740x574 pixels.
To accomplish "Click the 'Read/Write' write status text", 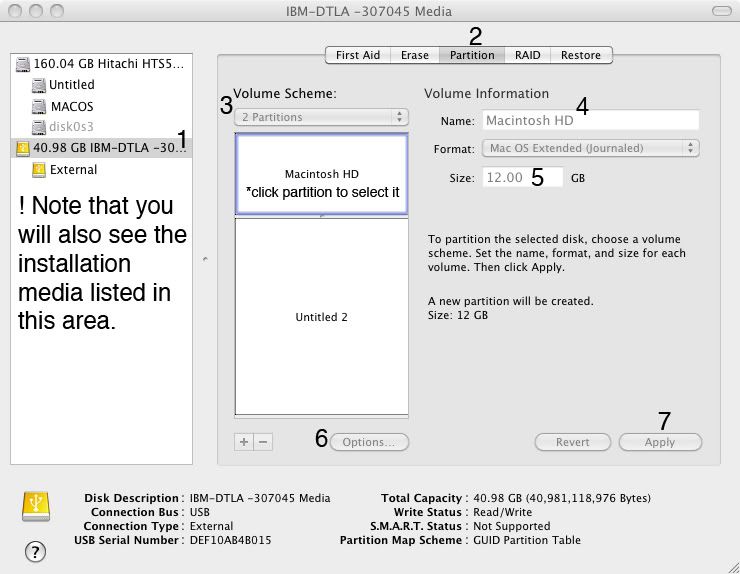I will click(x=502, y=512).
